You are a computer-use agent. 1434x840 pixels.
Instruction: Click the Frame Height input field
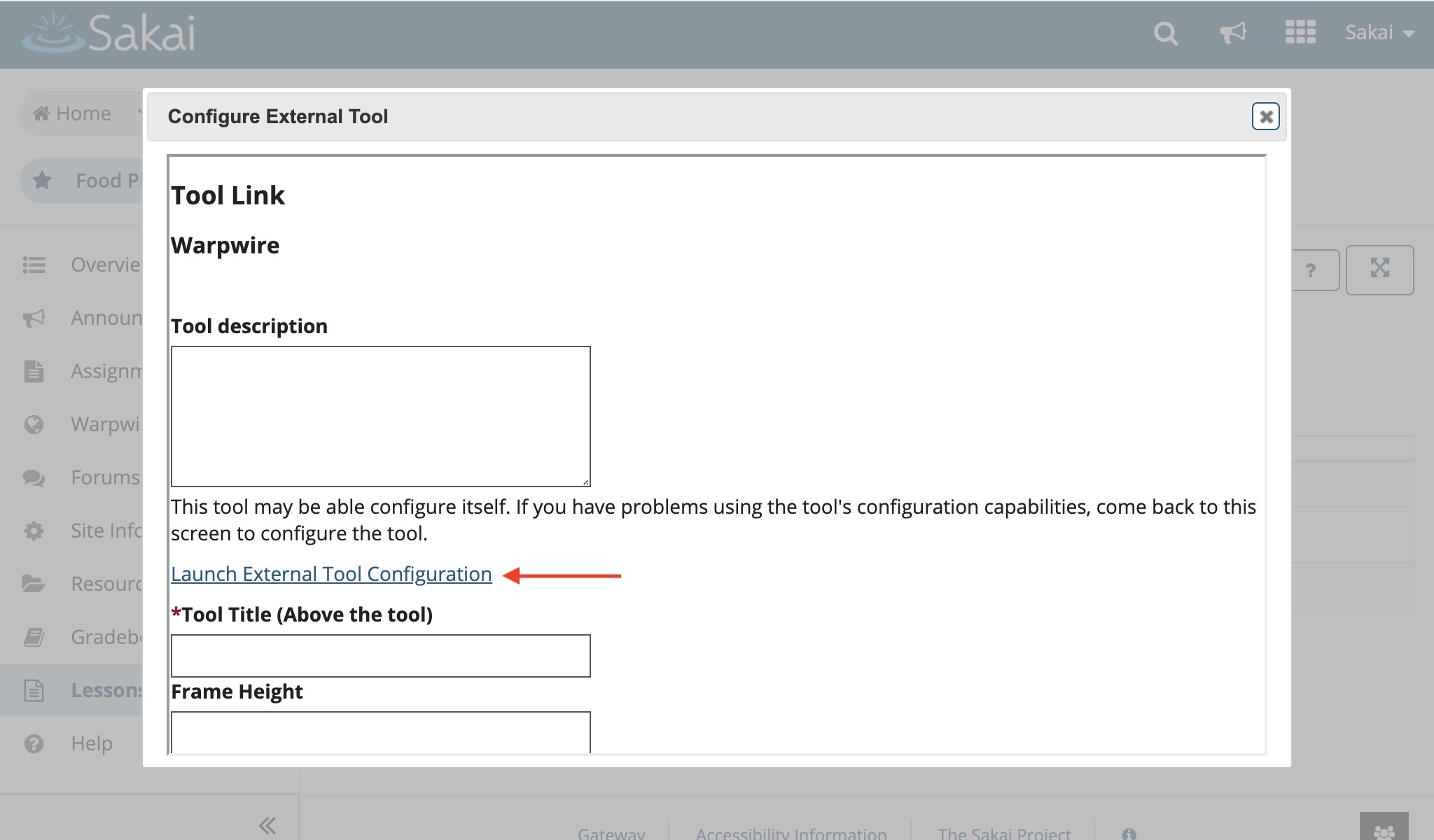[380, 731]
